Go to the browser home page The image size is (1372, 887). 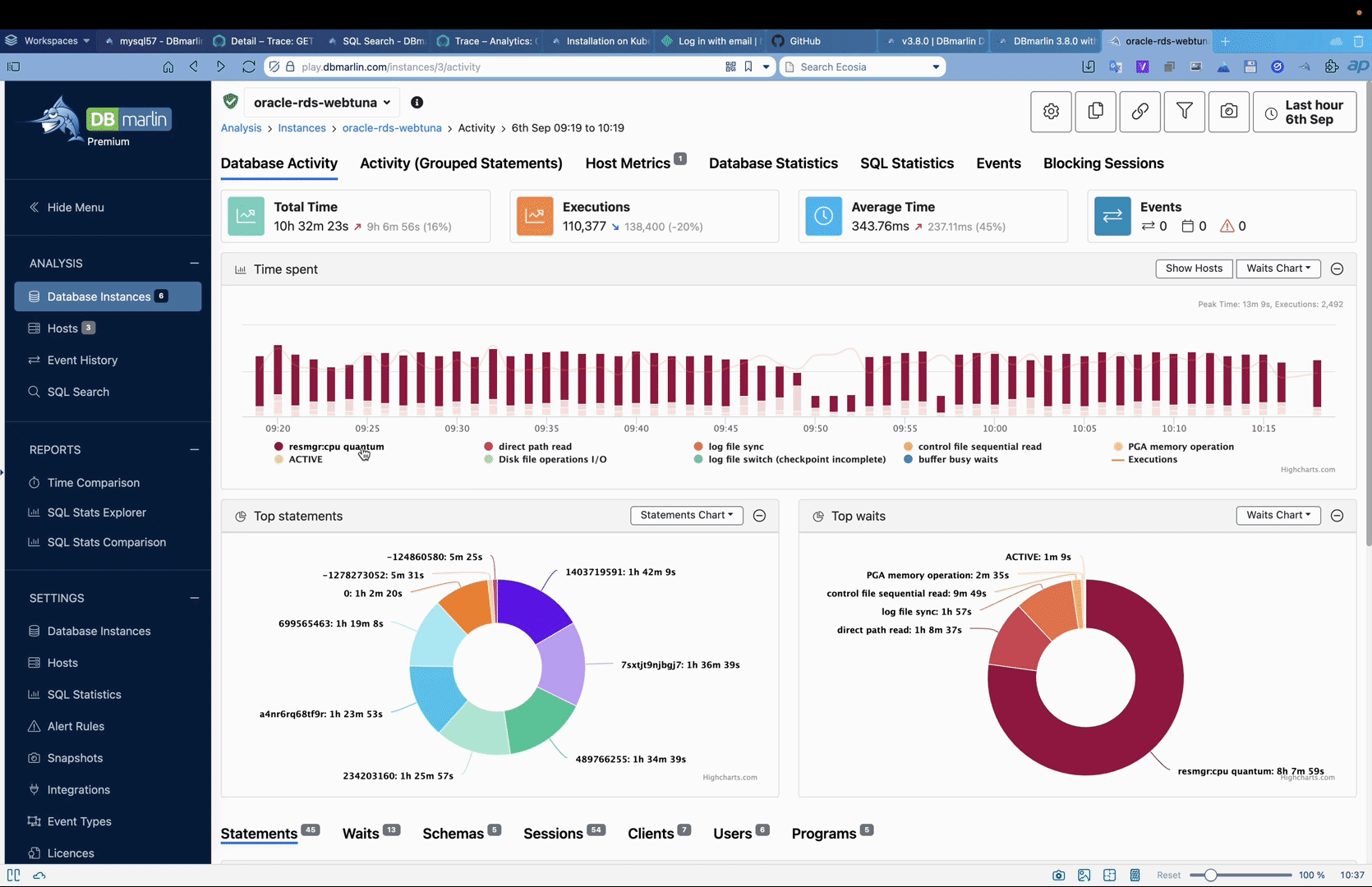168,67
